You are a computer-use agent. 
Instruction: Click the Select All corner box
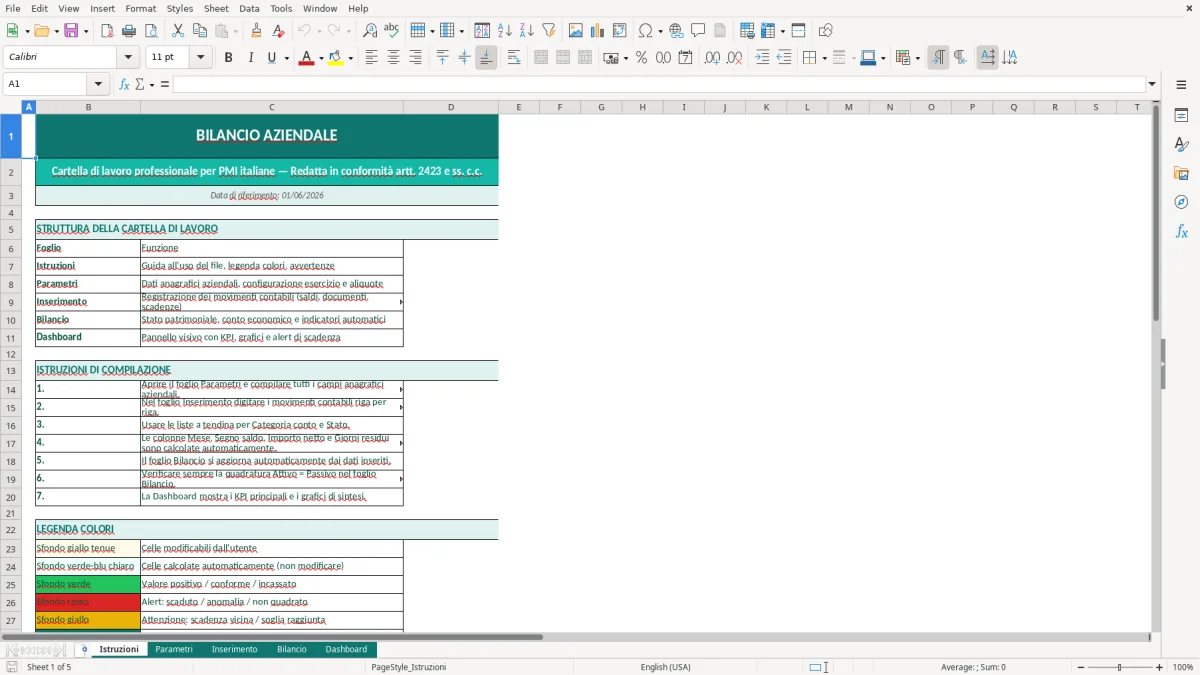(11, 107)
